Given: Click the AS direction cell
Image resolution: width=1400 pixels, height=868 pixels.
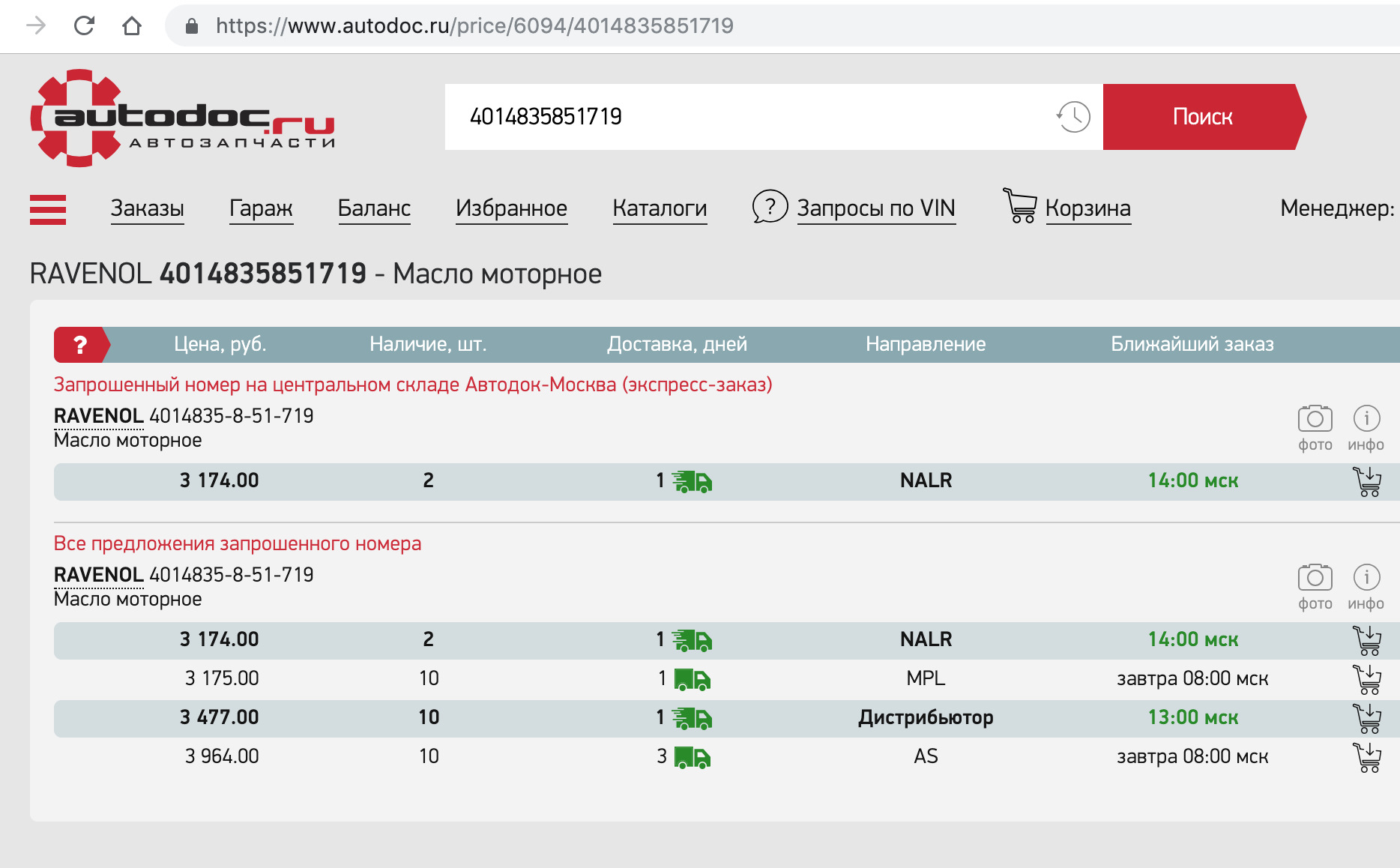Looking at the screenshot, I should click(926, 756).
